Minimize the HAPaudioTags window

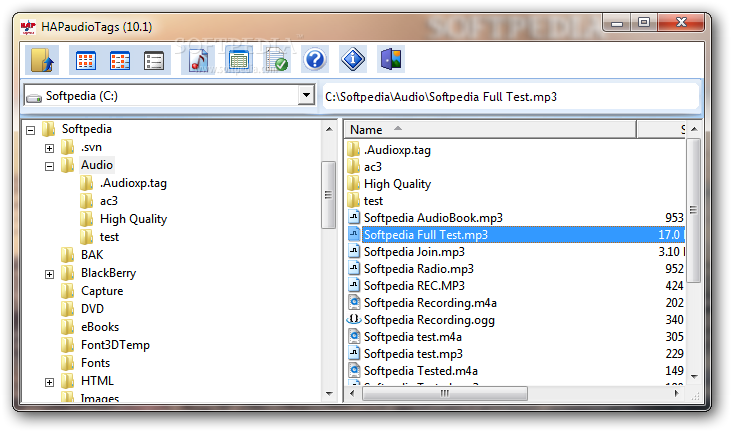click(617, 22)
